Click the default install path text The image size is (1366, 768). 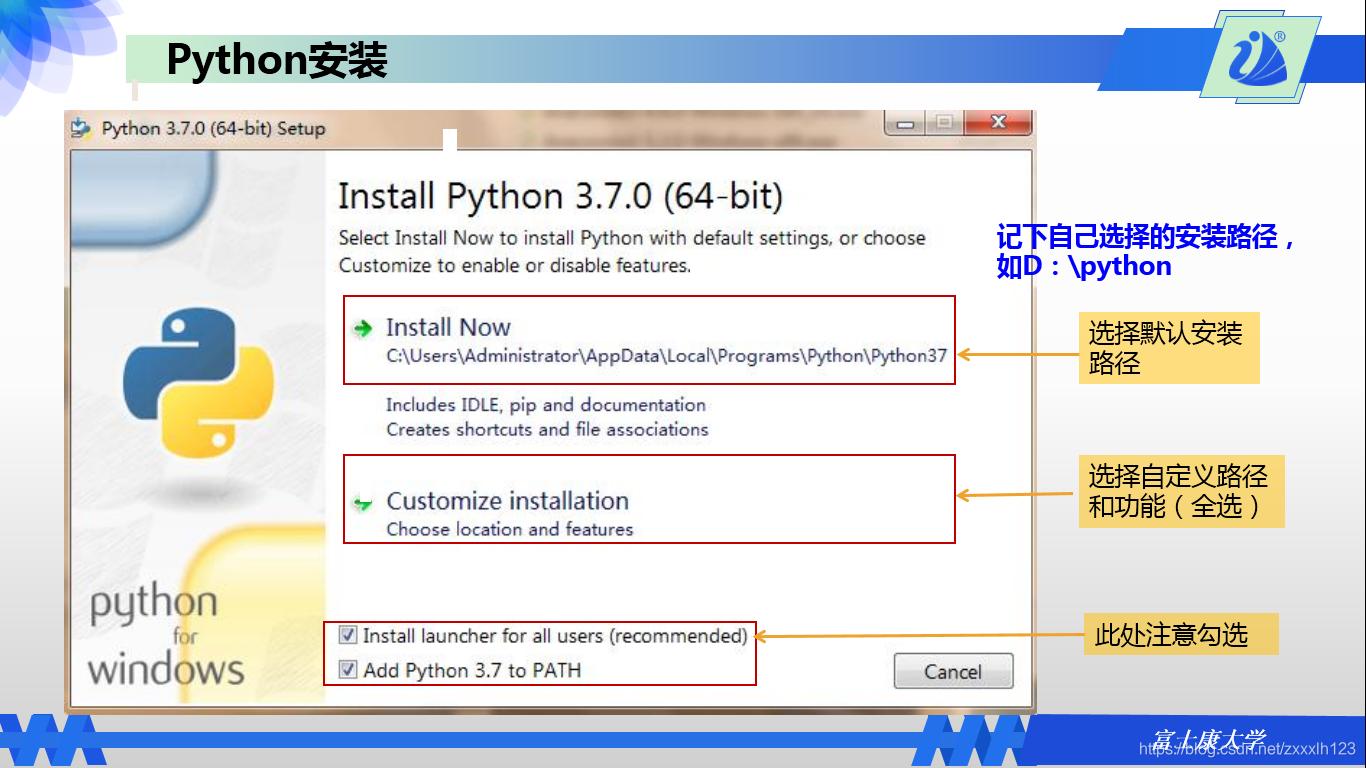click(666, 355)
